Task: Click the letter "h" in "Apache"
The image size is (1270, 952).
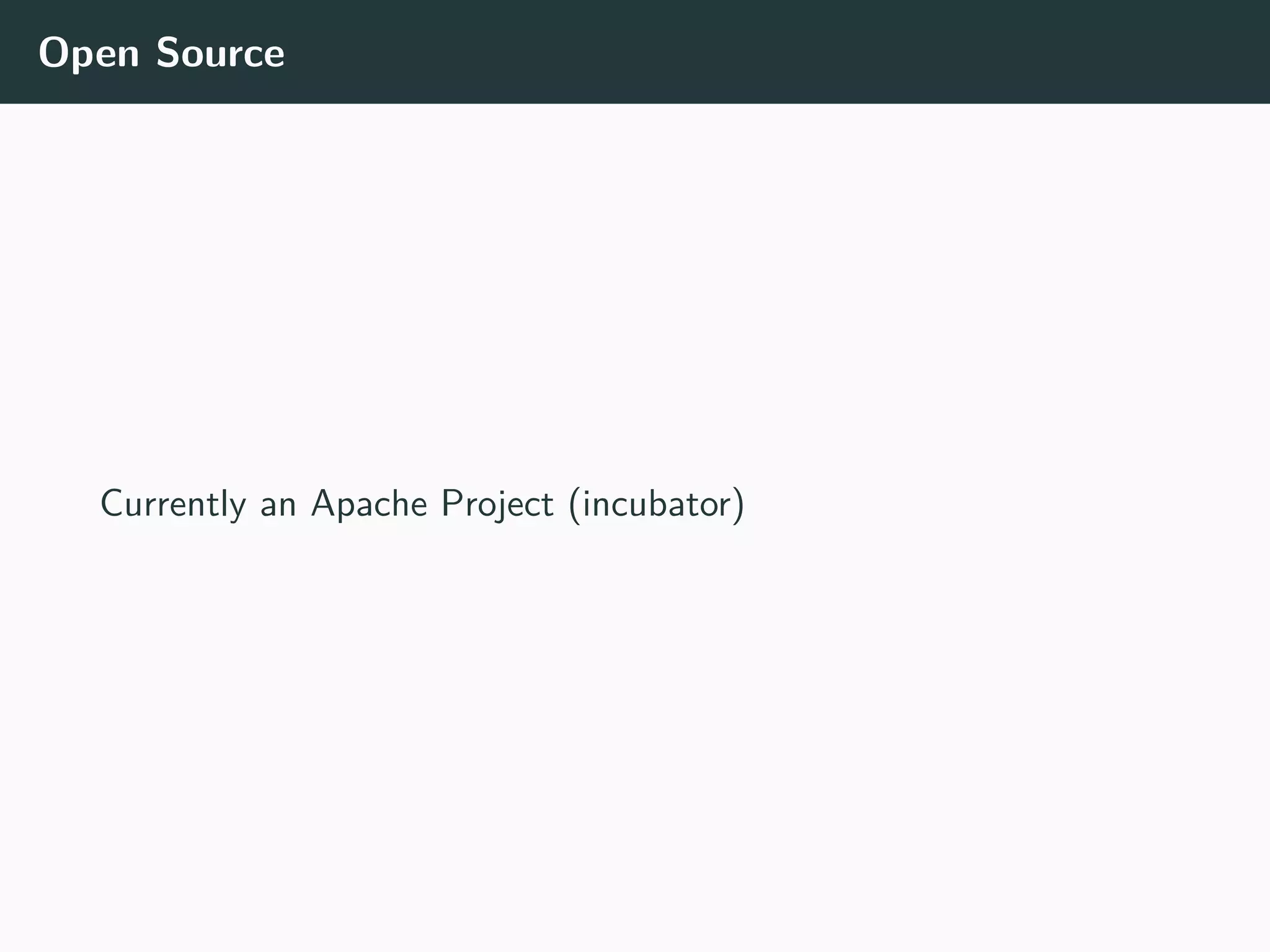Action: tap(397, 503)
